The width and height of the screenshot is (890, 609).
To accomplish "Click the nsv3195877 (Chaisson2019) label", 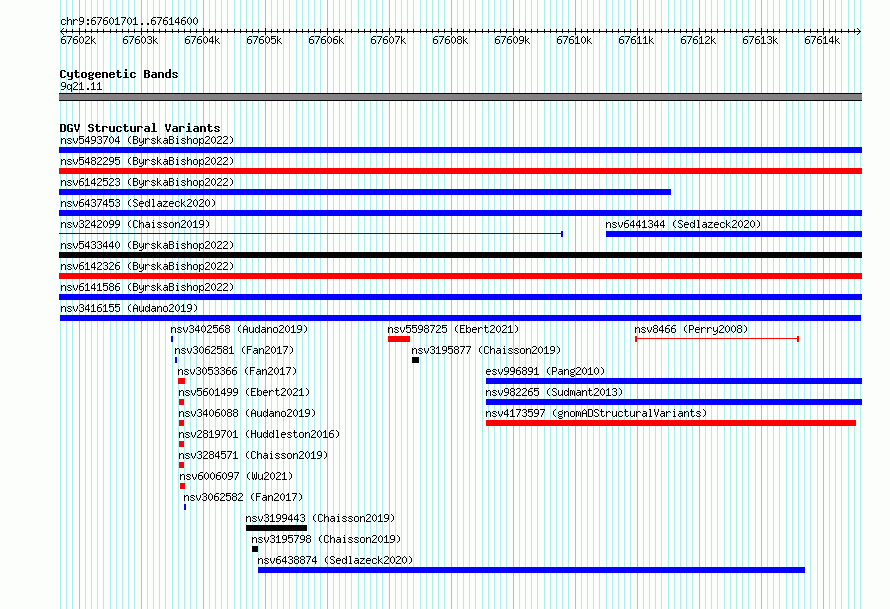I will [x=486, y=350].
